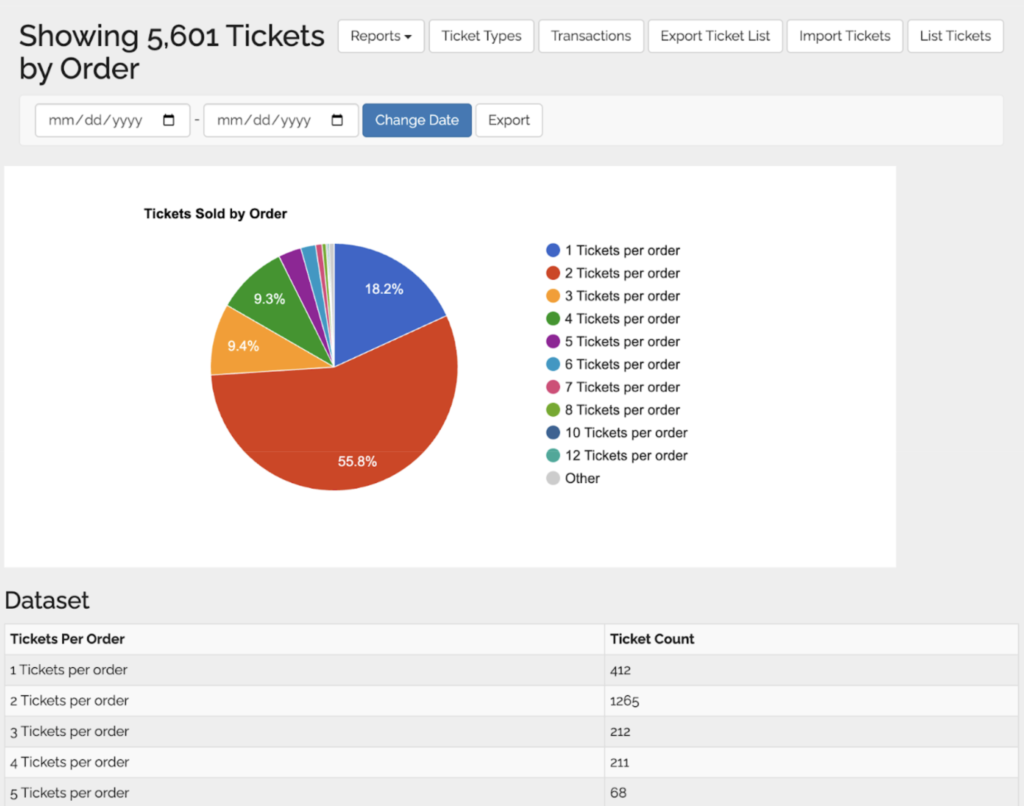
Task: Open calendar picker on start date field
Action: tap(169, 120)
